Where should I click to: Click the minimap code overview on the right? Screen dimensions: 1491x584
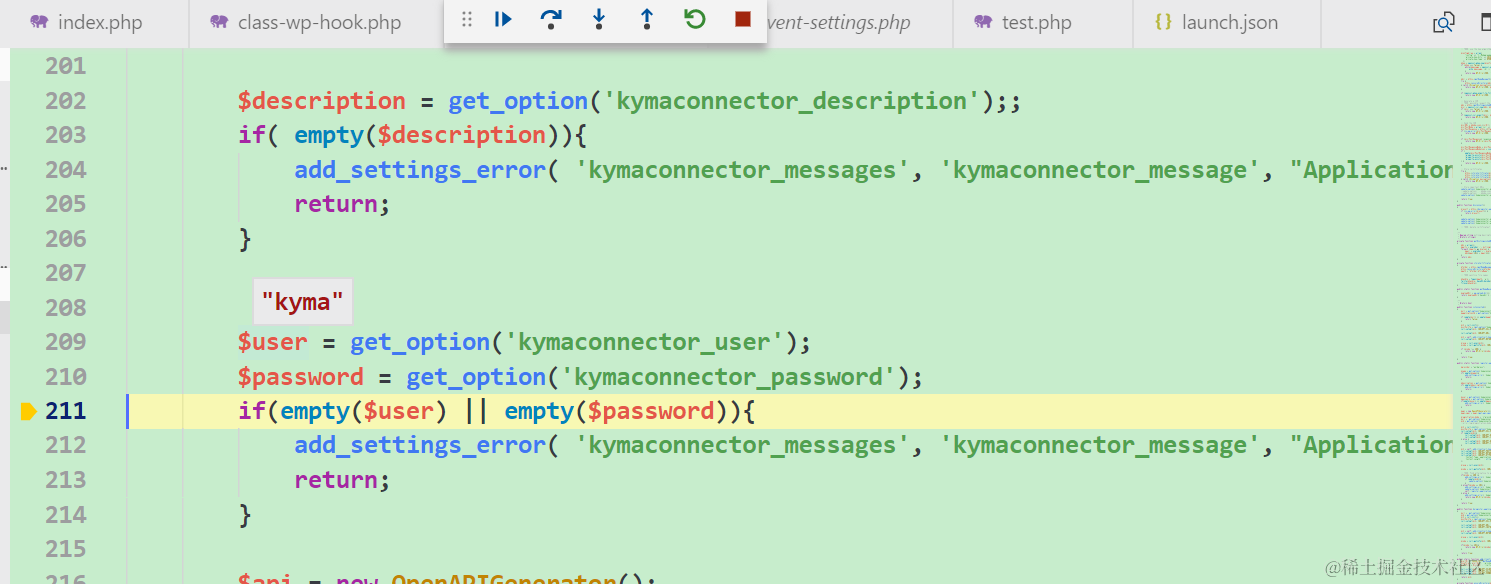click(1472, 315)
